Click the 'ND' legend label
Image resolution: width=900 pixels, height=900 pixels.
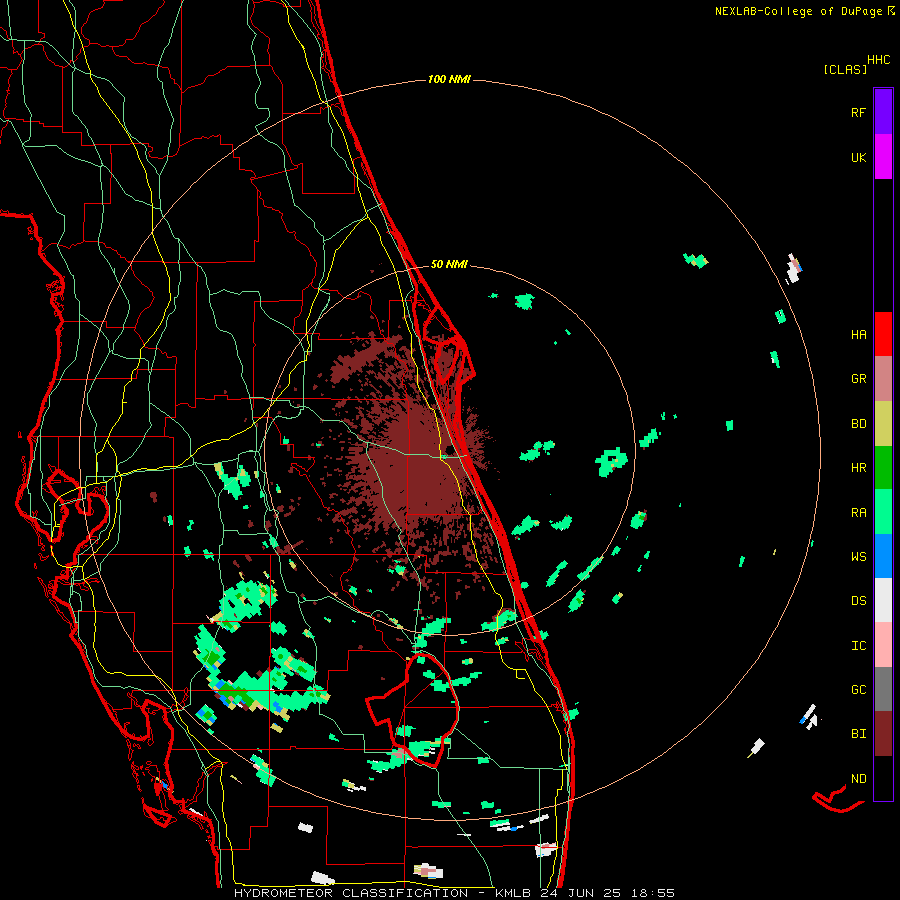858,779
